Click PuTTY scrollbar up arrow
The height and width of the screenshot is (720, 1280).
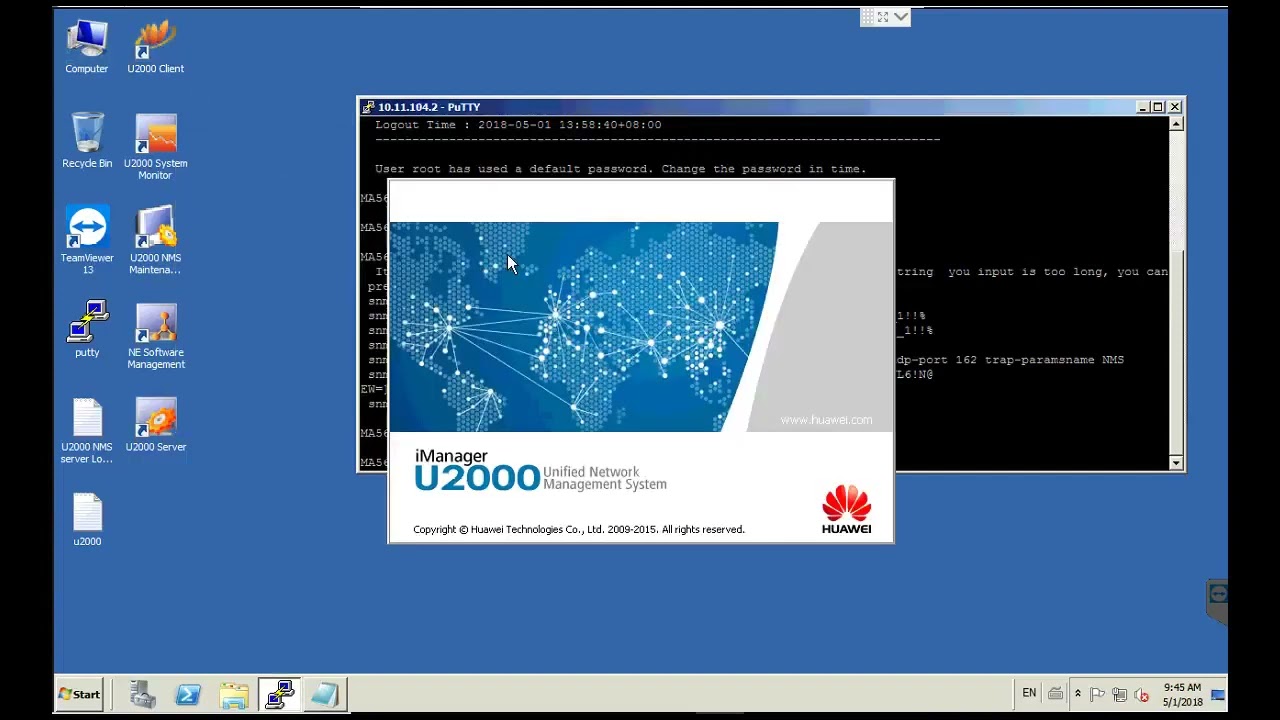point(1176,124)
